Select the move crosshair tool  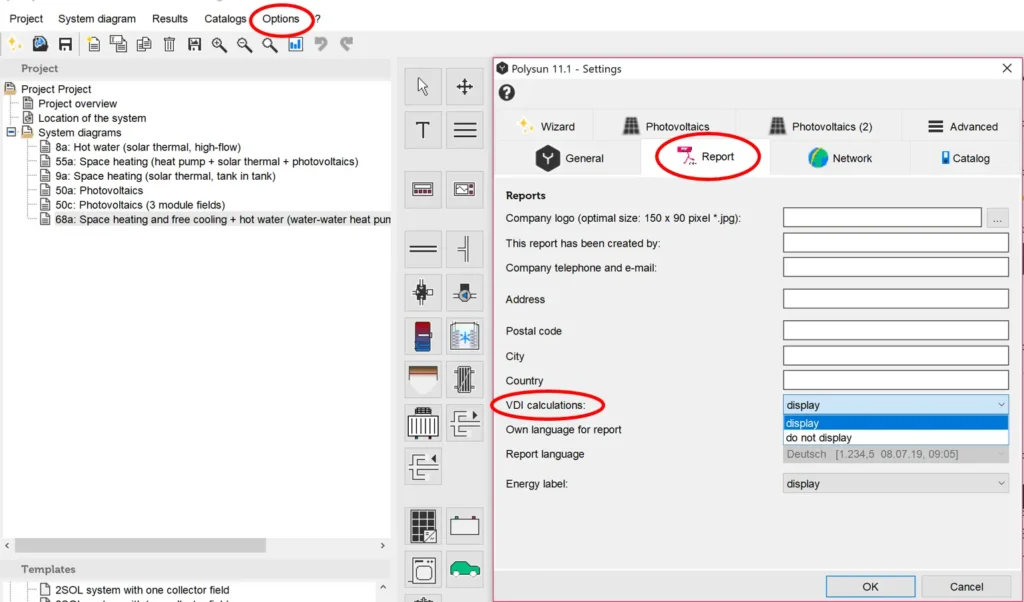pos(464,87)
